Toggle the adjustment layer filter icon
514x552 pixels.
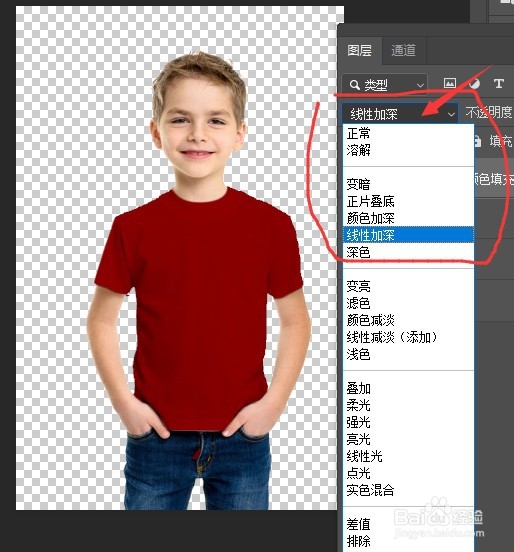point(475,83)
